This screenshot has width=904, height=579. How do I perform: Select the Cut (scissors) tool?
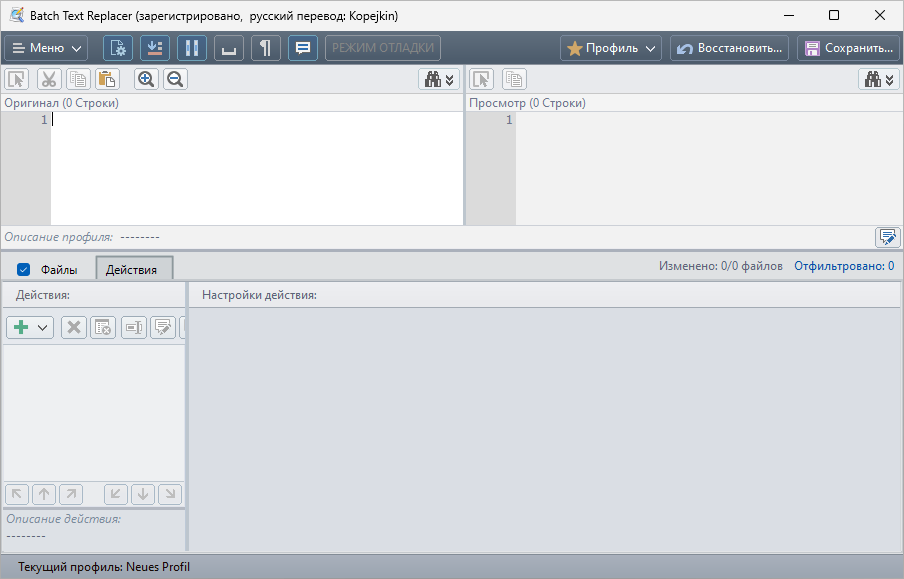47,79
